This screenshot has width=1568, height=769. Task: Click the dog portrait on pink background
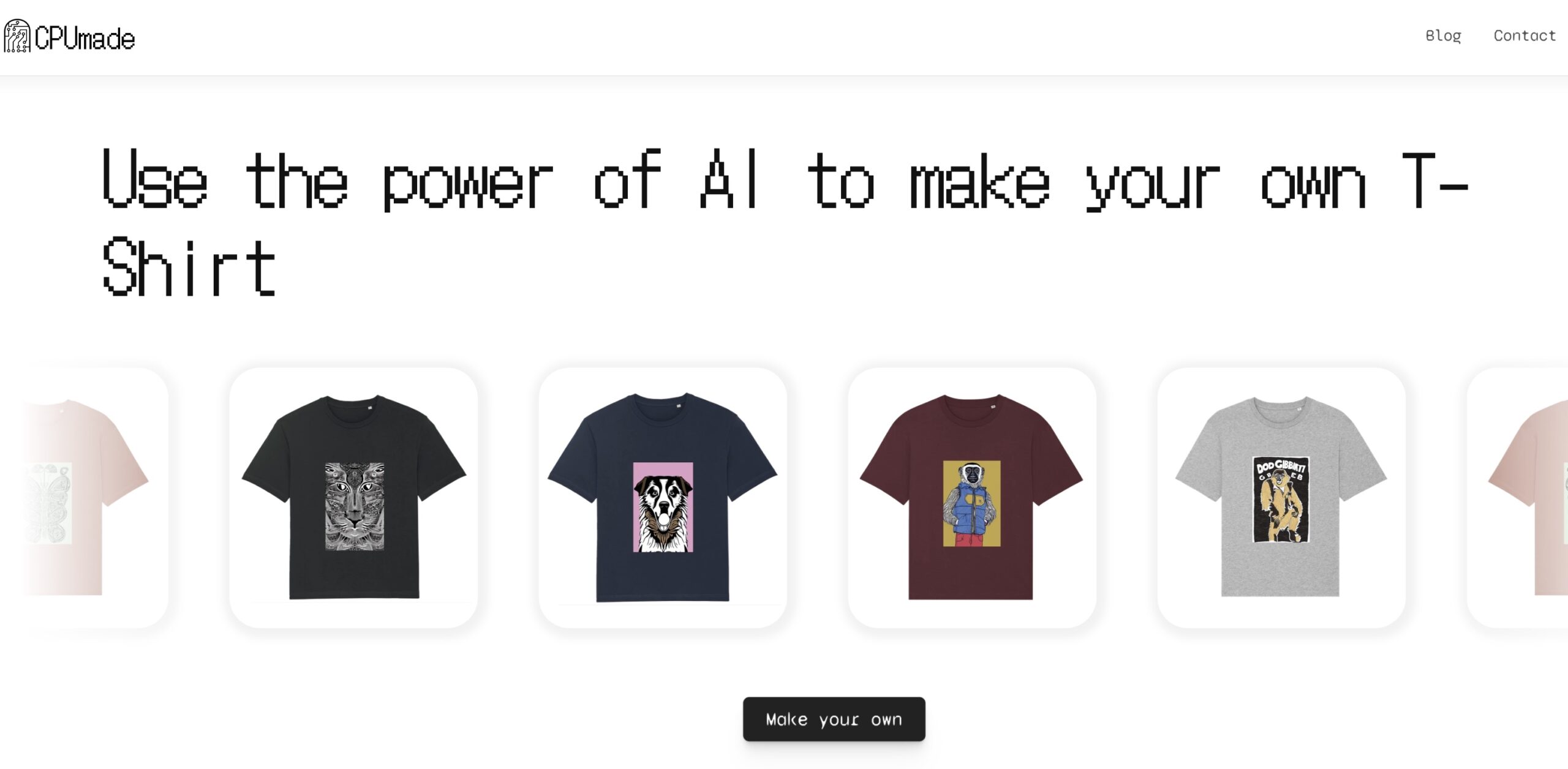click(663, 507)
